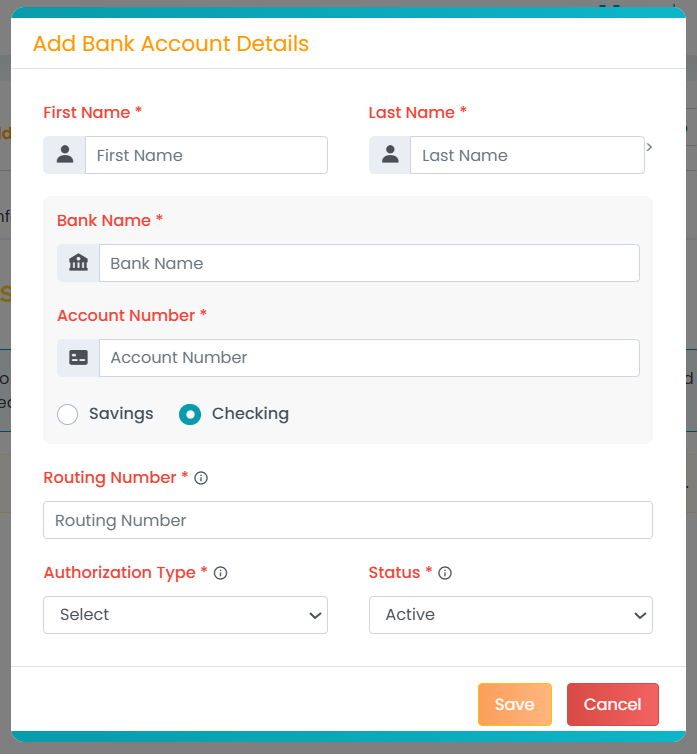Focus the First Name input field
697x754 pixels.
[206, 155]
